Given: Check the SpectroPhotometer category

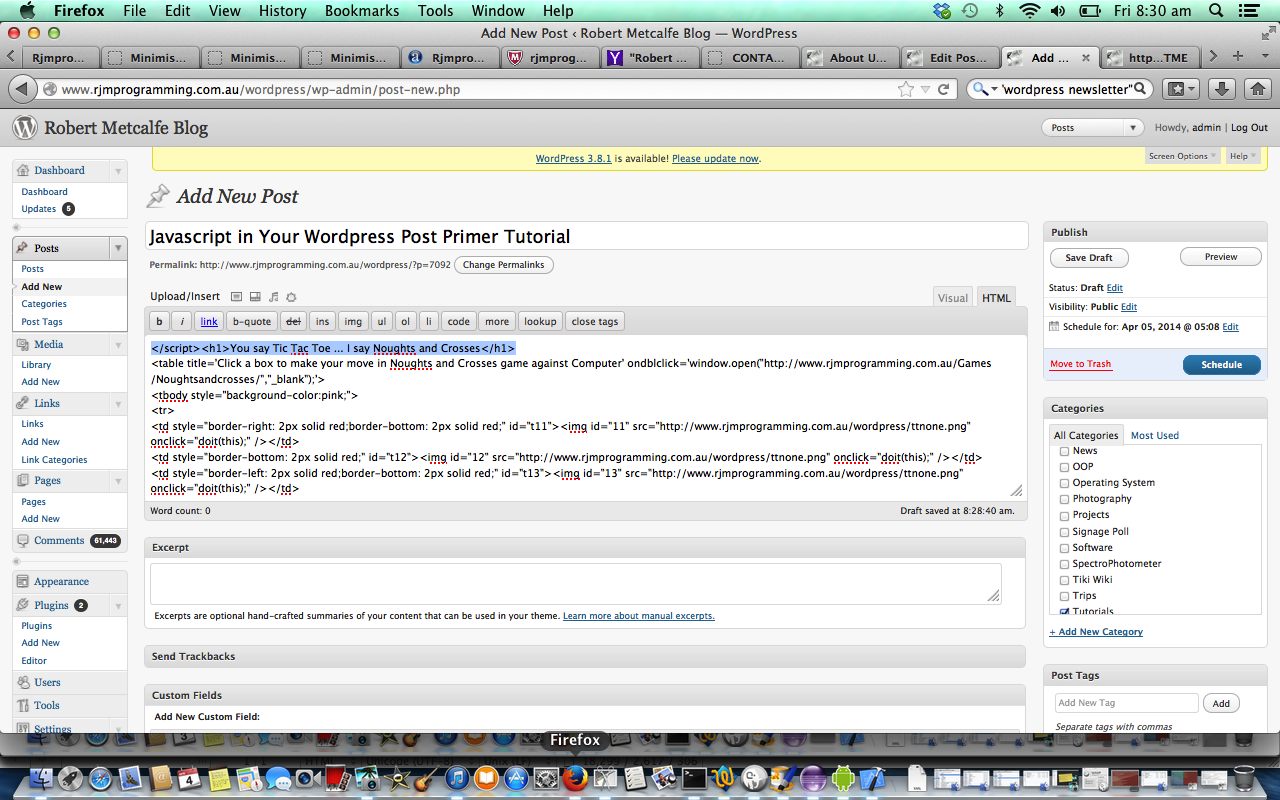Looking at the screenshot, I should (x=1064, y=564).
